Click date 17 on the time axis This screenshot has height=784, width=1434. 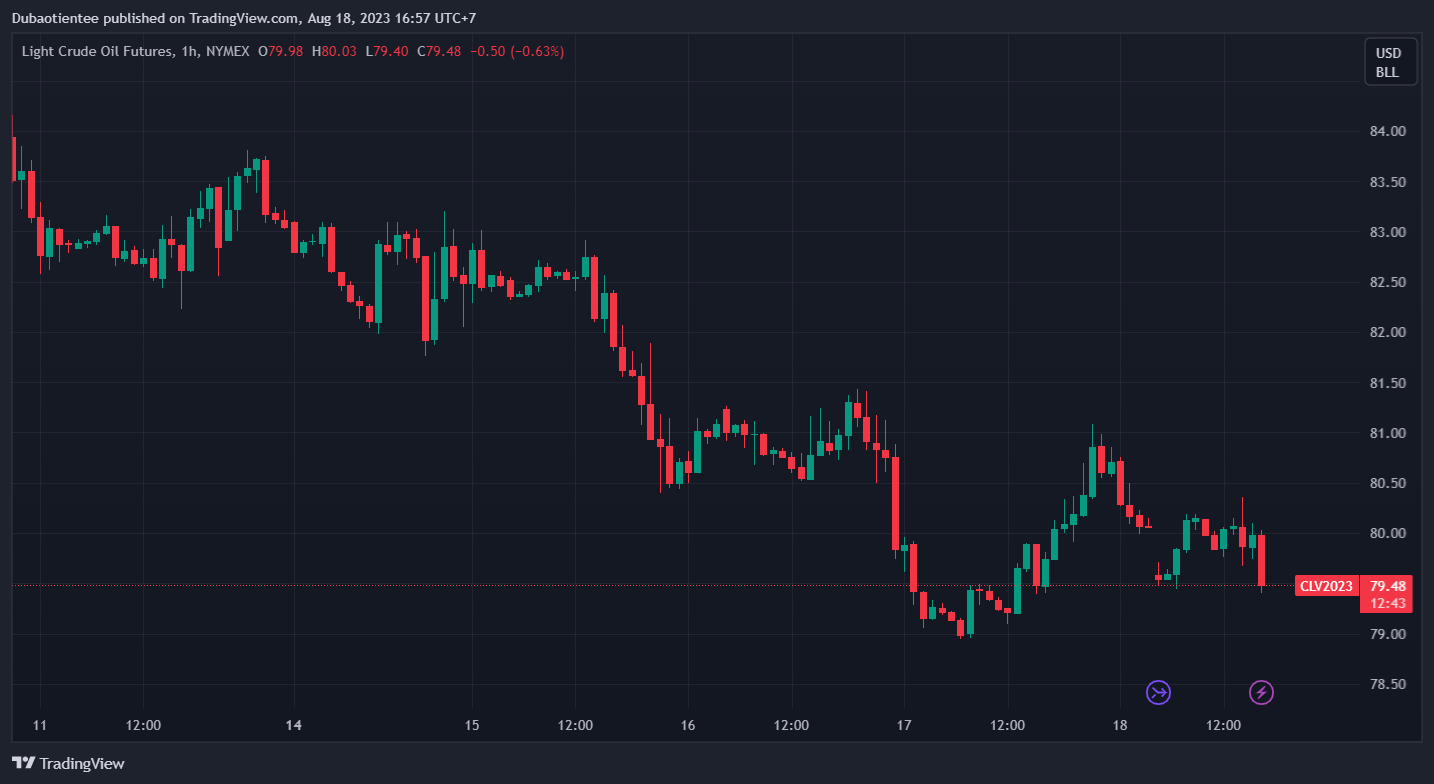pyautogui.click(x=904, y=725)
